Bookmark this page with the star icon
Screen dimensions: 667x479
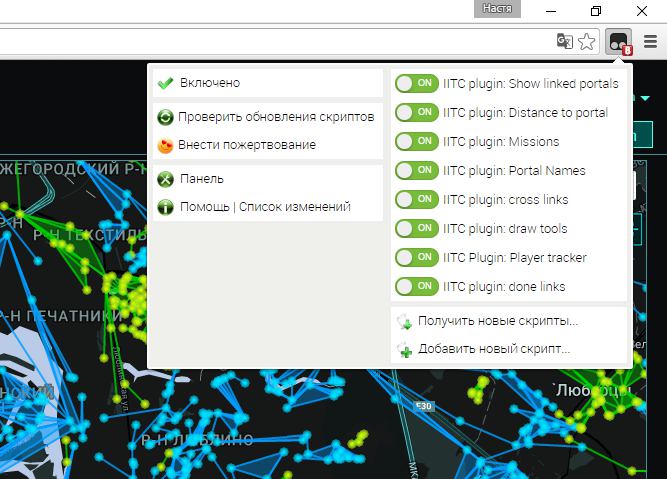pos(587,41)
